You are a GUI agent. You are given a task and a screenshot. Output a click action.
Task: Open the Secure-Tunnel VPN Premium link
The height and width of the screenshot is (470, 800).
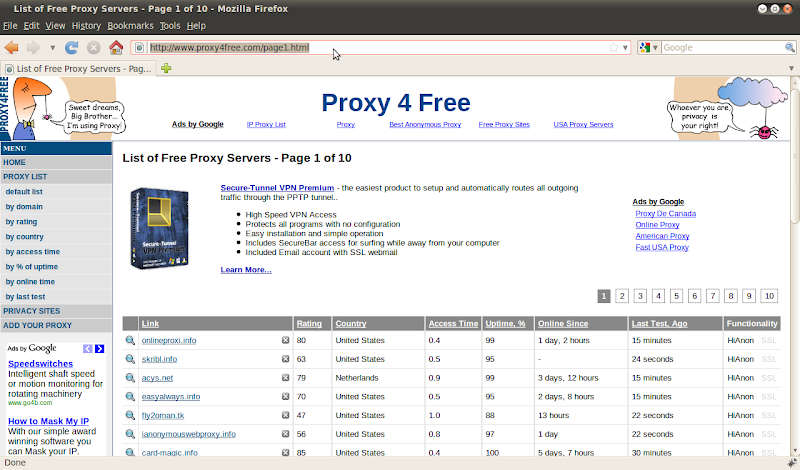click(277, 188)
